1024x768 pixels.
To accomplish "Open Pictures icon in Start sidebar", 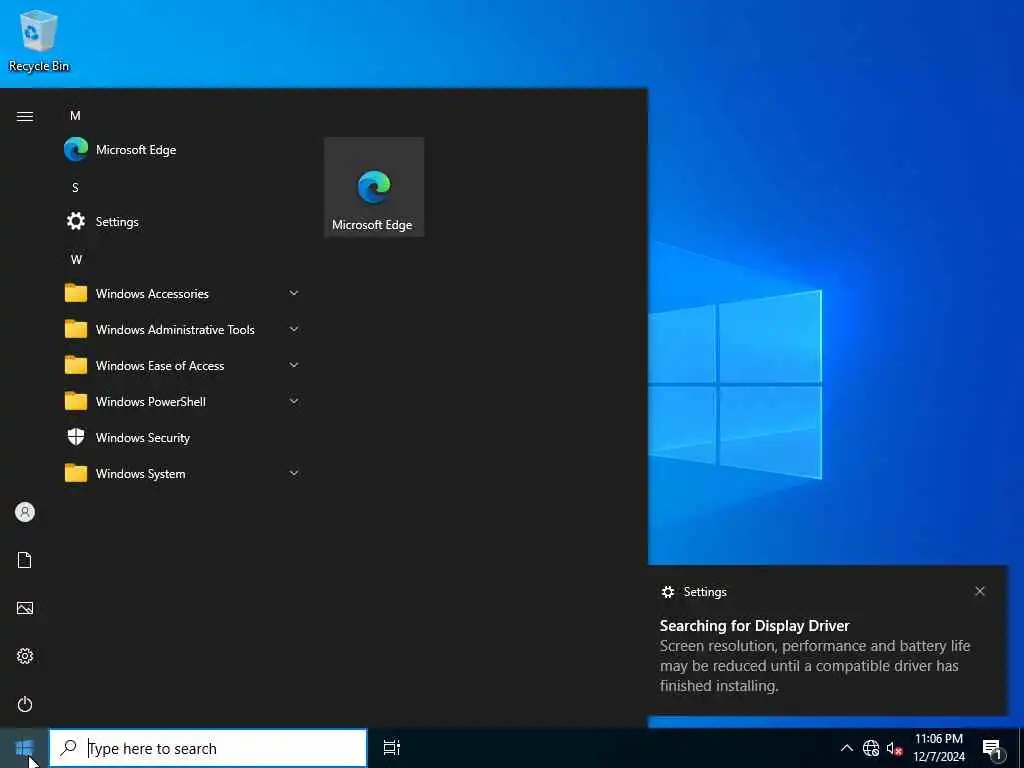I will [25, 608].
